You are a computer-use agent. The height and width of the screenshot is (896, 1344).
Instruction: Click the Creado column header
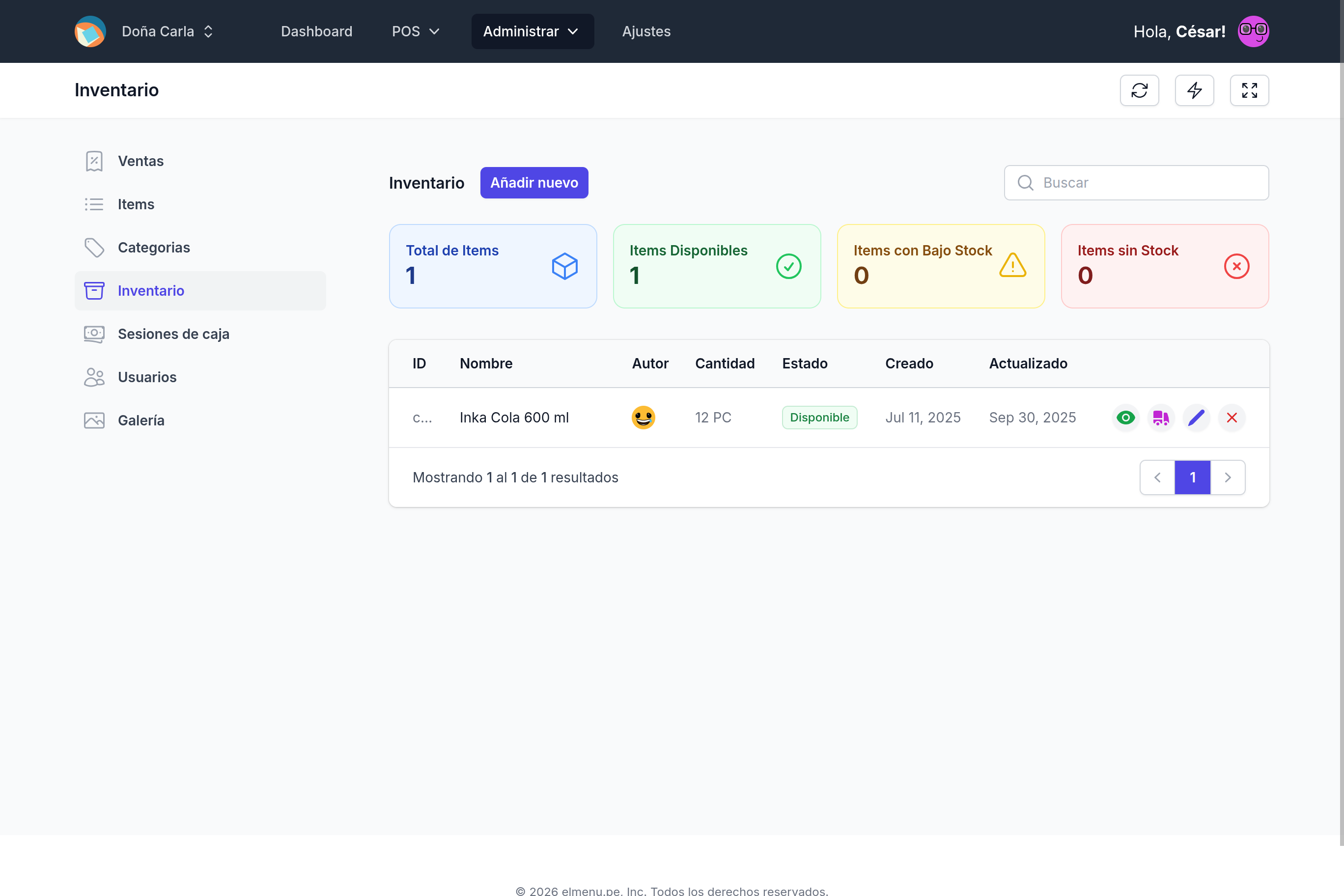point(909,364)
